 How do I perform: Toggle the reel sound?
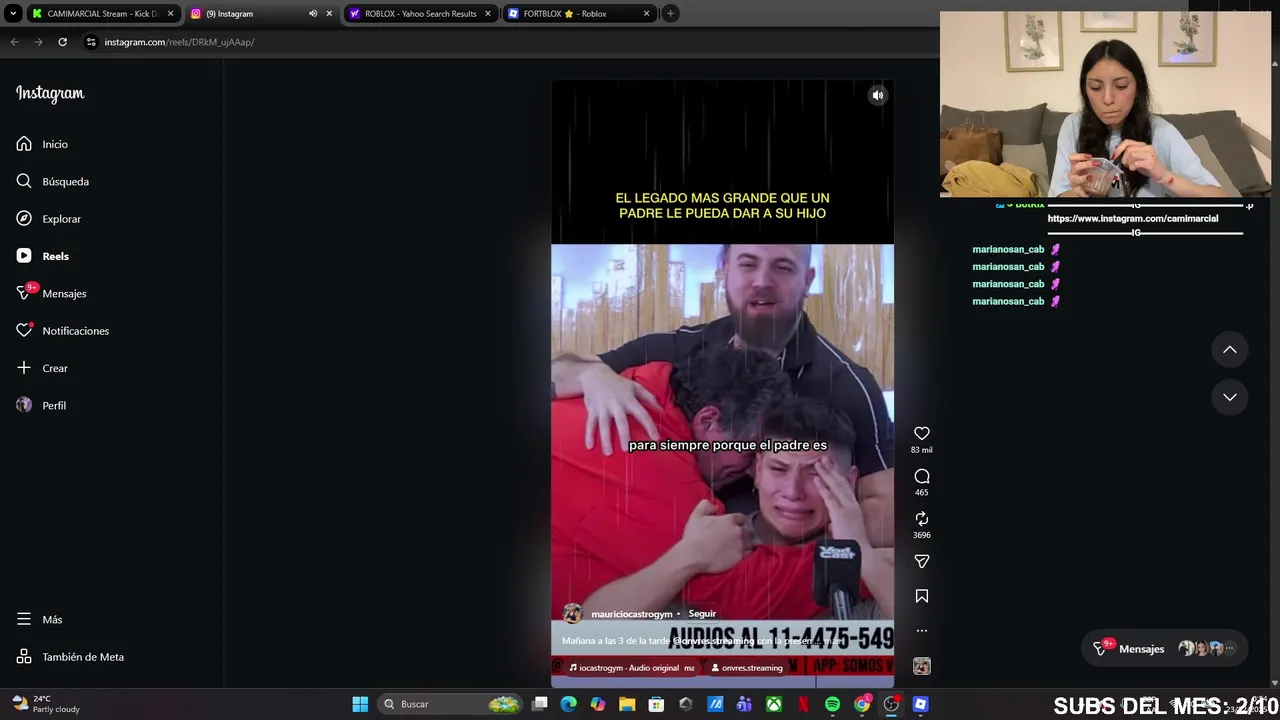[x=877, y=95]
